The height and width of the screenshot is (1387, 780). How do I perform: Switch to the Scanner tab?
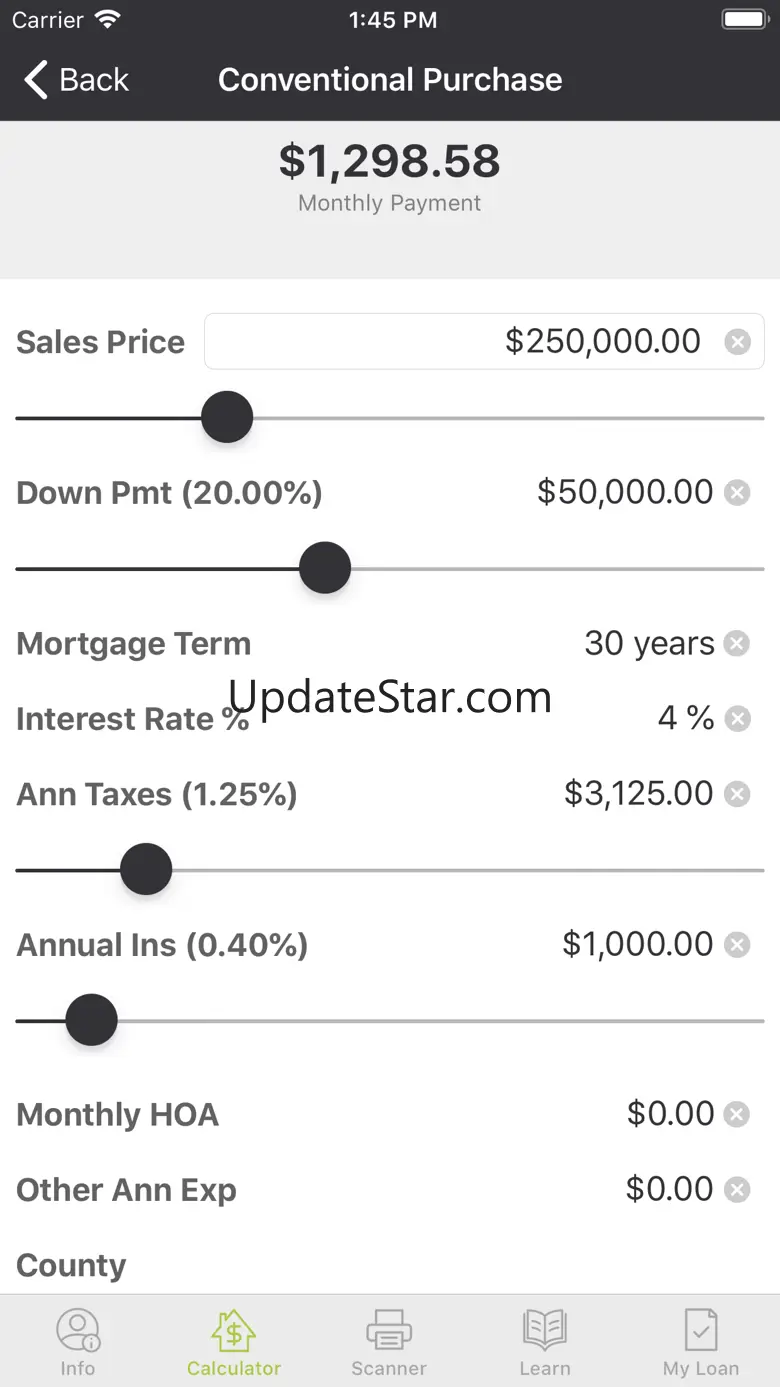[389, 1342]
